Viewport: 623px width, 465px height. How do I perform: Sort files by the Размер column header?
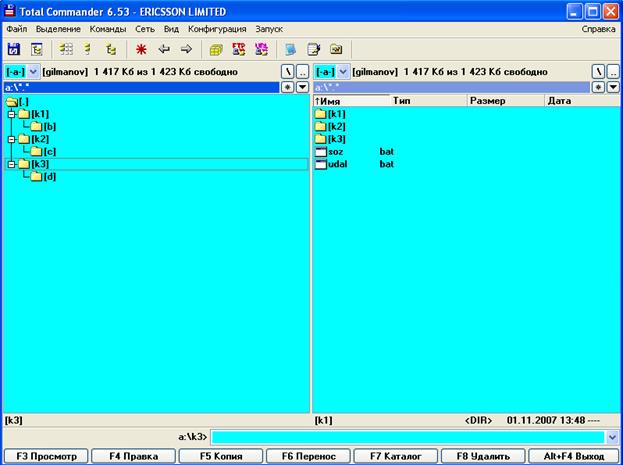488,101
